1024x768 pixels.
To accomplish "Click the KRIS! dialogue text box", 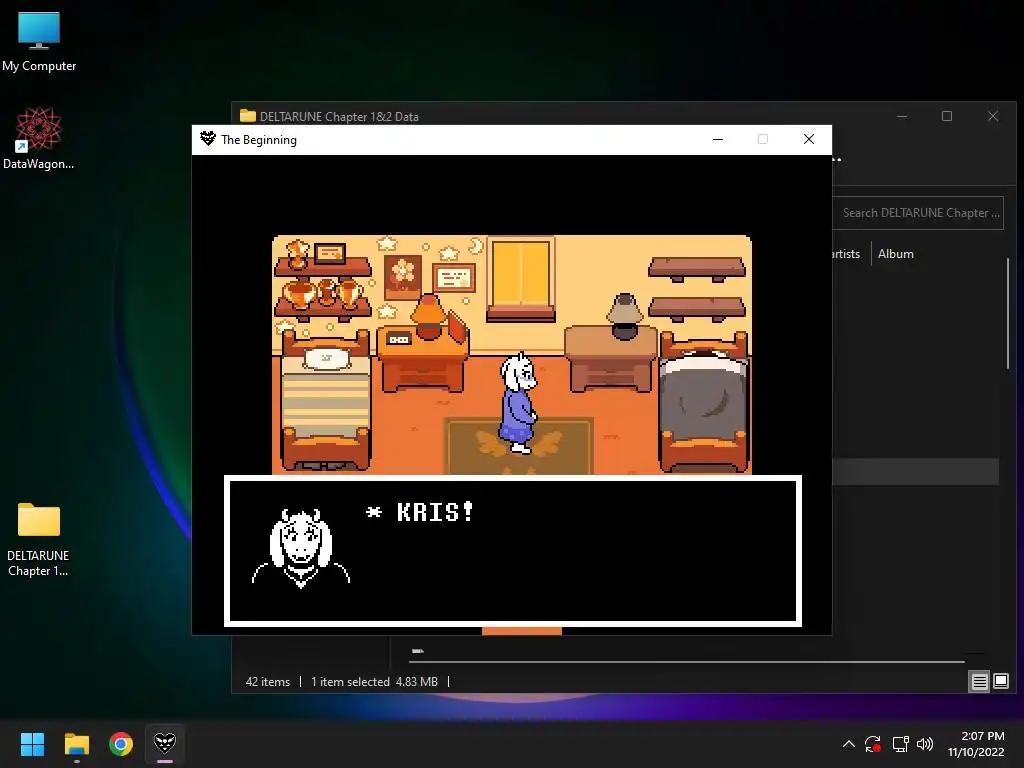I will [513, 551].
